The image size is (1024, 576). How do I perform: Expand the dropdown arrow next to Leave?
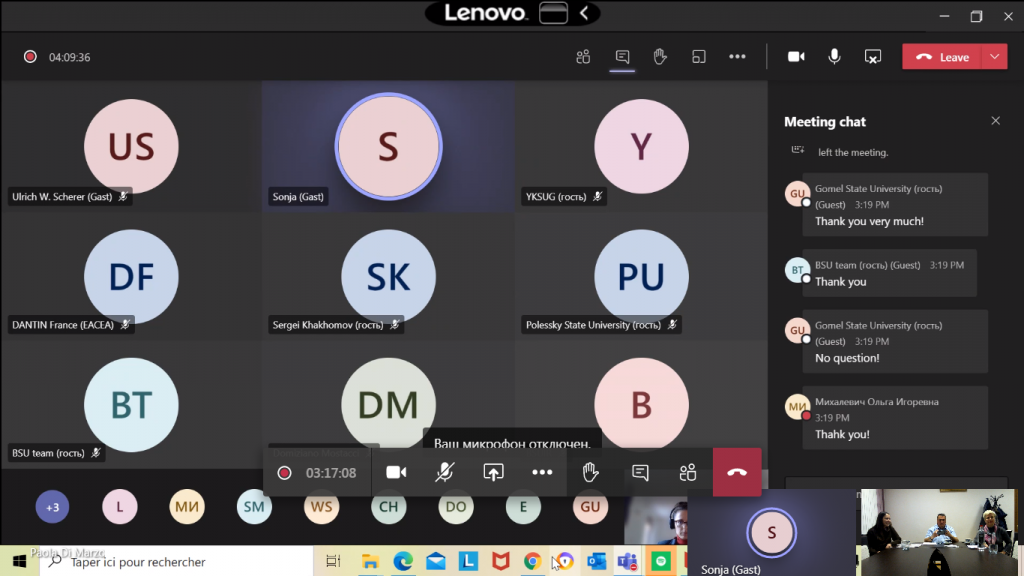click(x=994, y=57)
